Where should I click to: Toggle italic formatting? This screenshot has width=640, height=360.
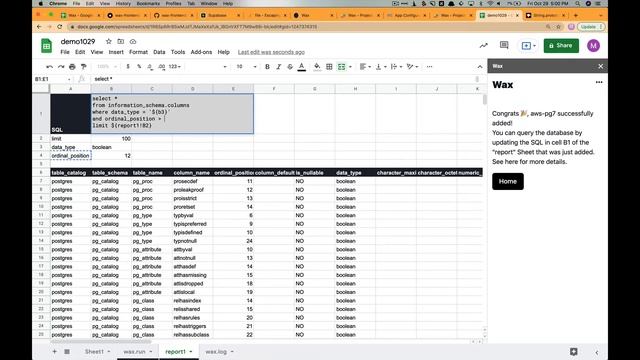tap(279, 67)
